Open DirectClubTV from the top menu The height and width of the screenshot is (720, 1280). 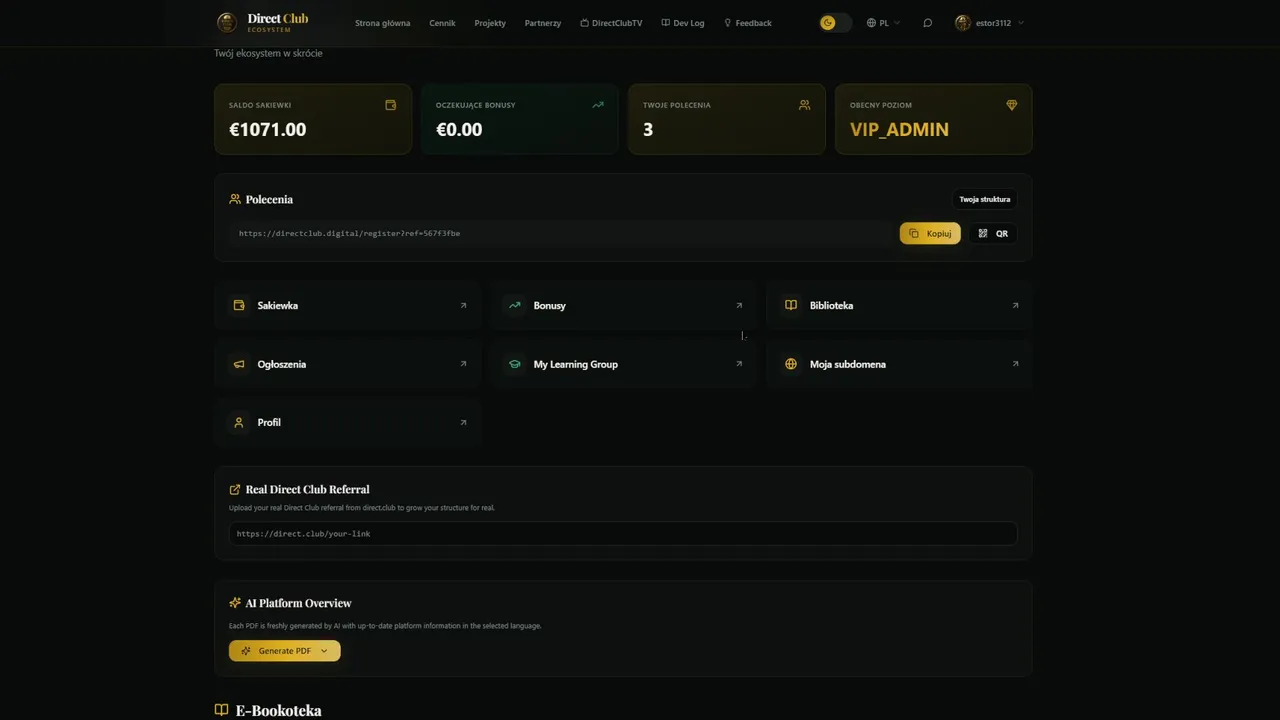(611, 23)
